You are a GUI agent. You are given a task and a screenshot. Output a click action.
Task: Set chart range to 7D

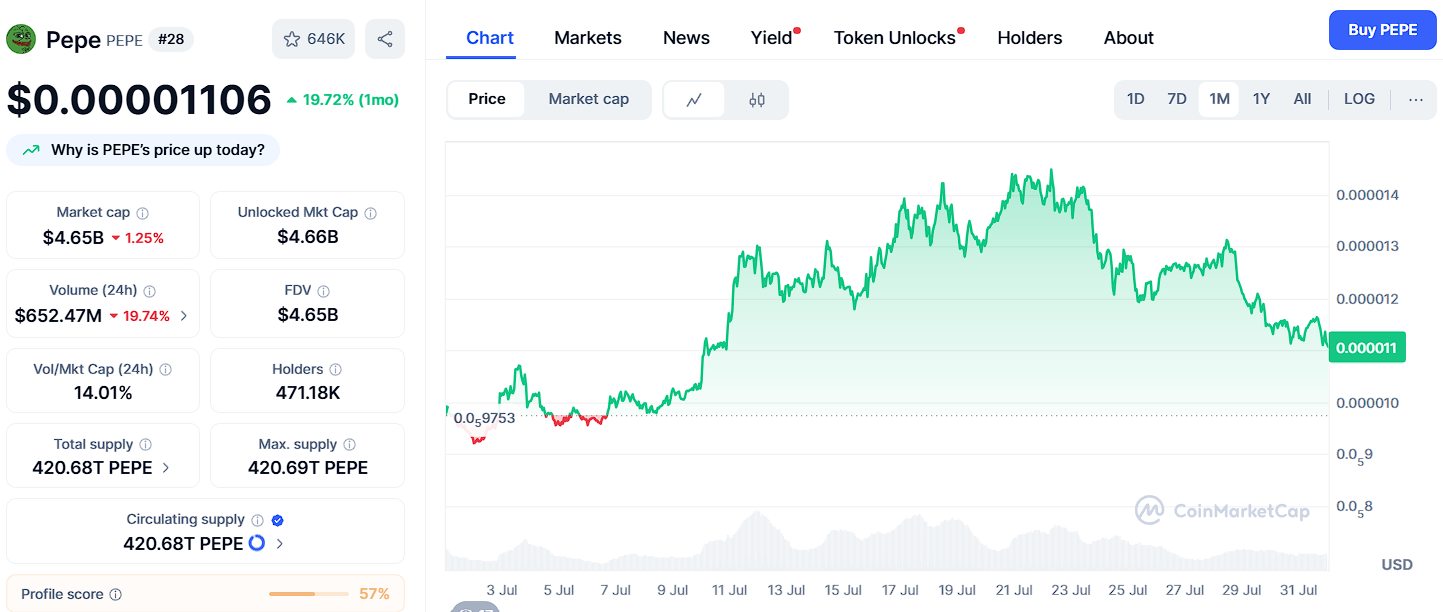[1177, 99]
